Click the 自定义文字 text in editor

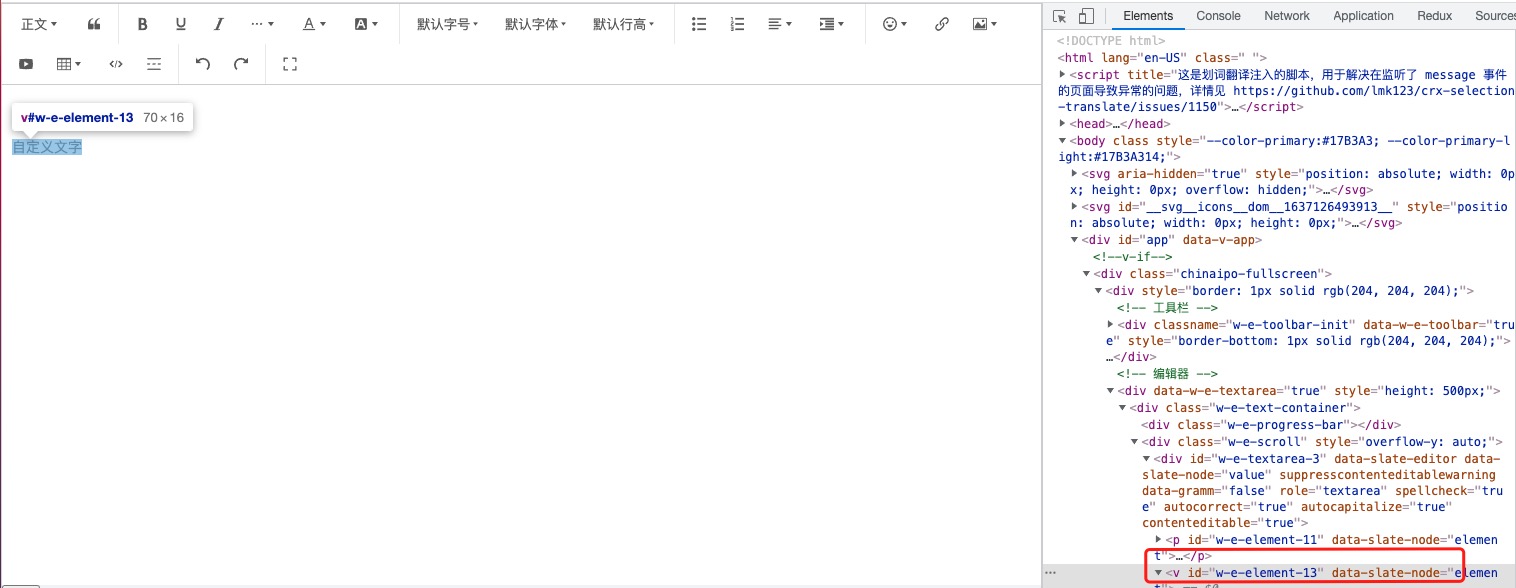(47, 147)
